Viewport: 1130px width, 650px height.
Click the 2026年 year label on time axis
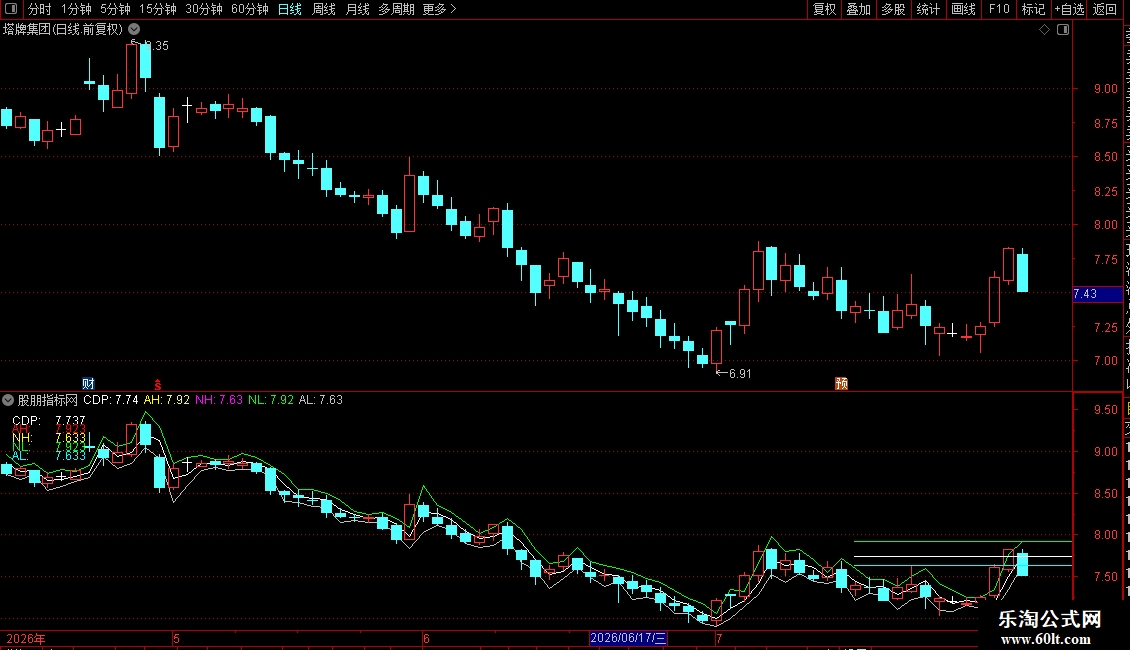[x=26, y=638]
